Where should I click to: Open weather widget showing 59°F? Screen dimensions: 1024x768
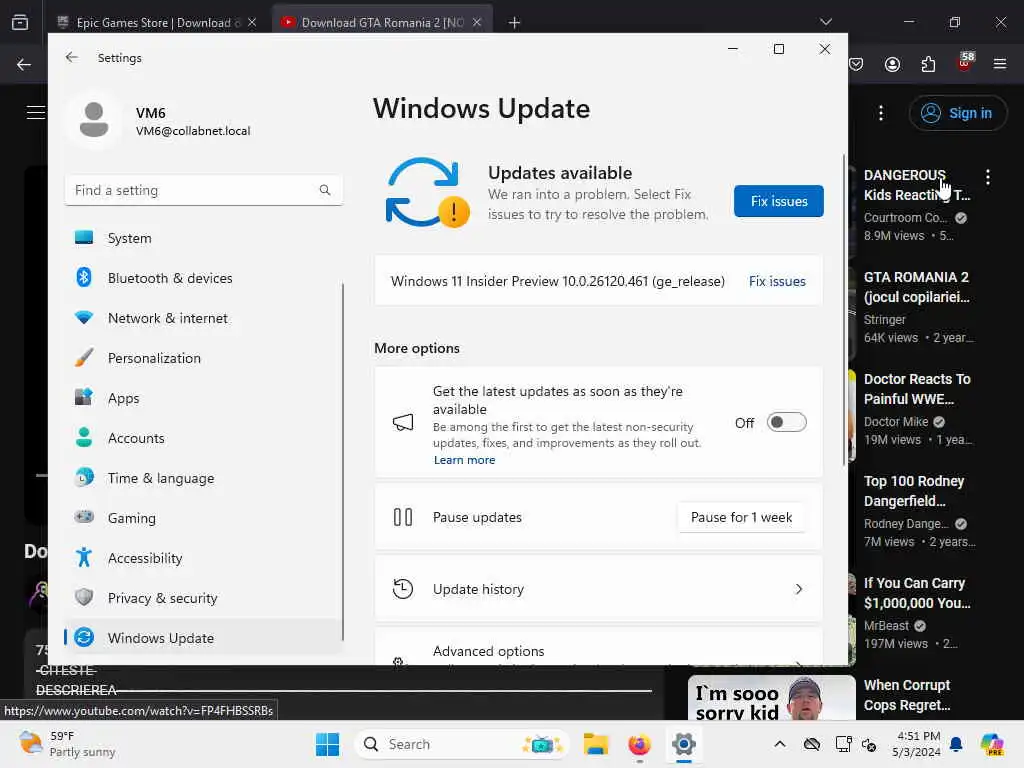click(x=67, y=744)
